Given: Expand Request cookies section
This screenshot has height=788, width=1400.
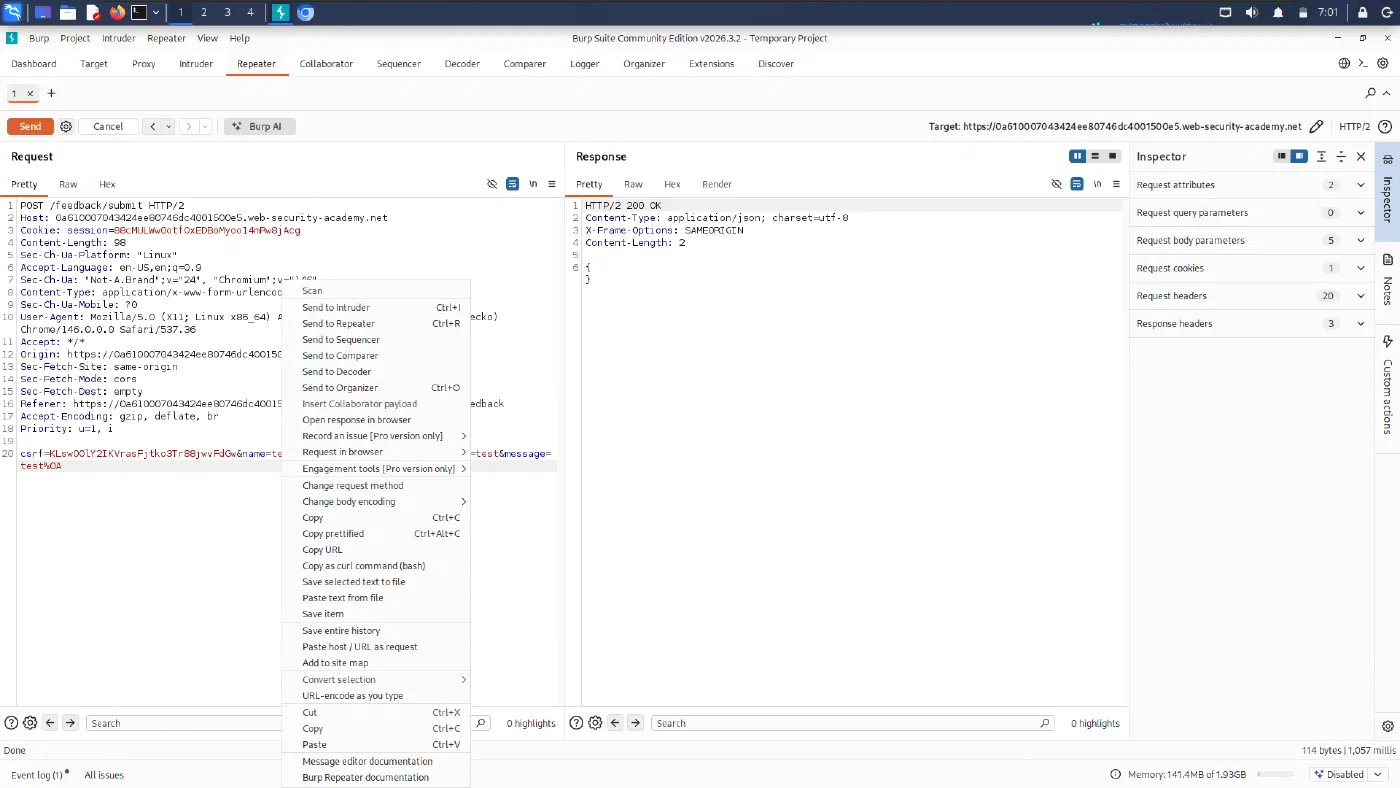Looking at the screenshot, I should tap(1251, 268).
